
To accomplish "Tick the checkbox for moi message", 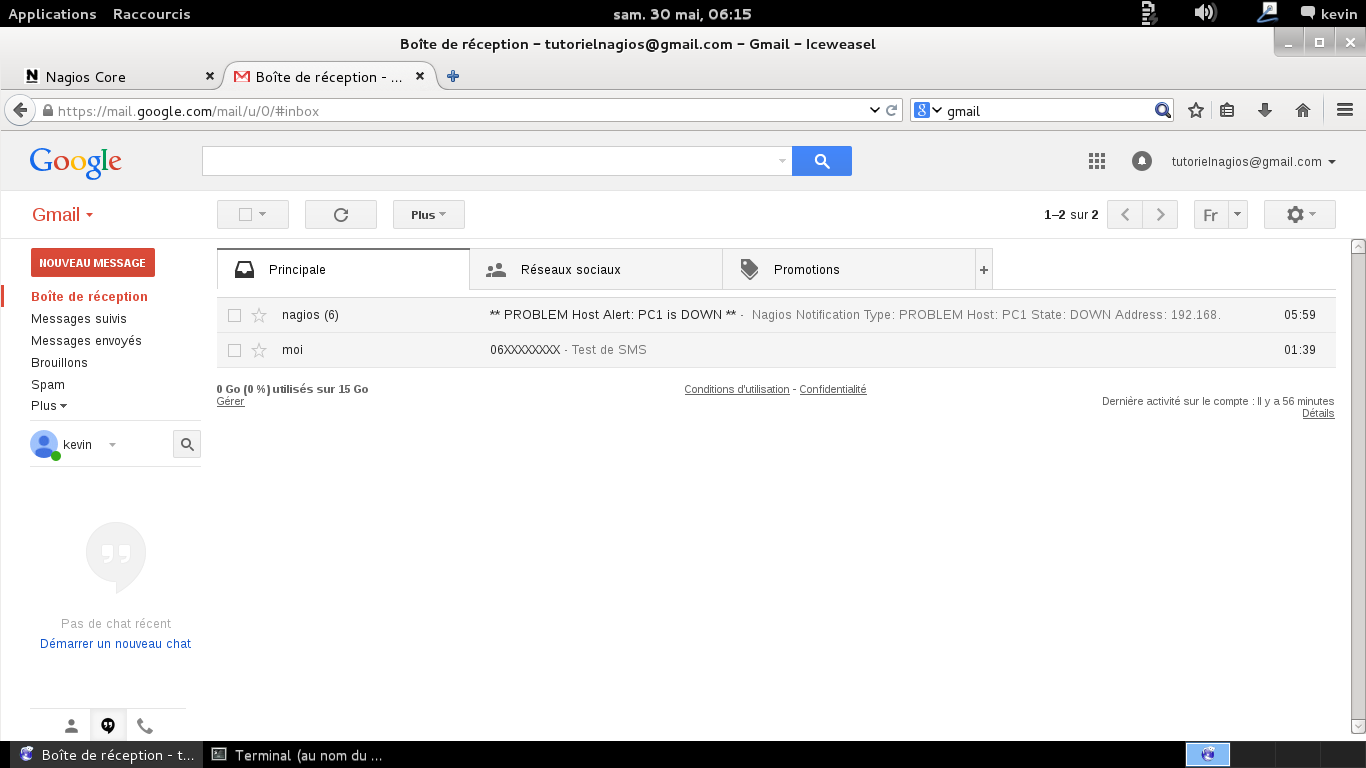I will tap(234, 350).
